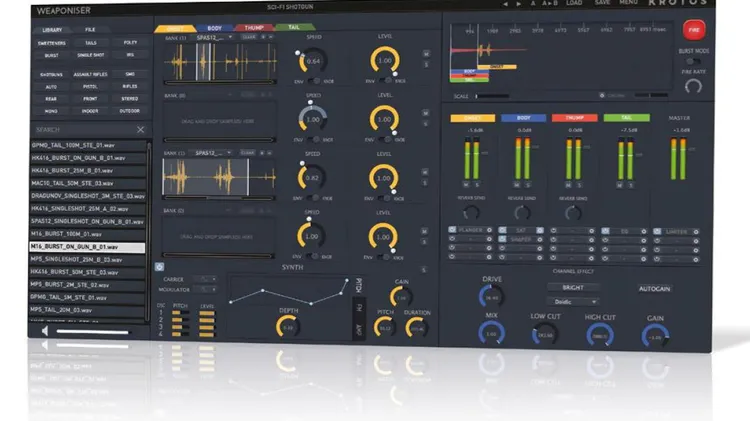The width and height of the screenshot is (750, 421).
Task: Expand the channel effect type dropdown
Action: click(x=573, y=301)
